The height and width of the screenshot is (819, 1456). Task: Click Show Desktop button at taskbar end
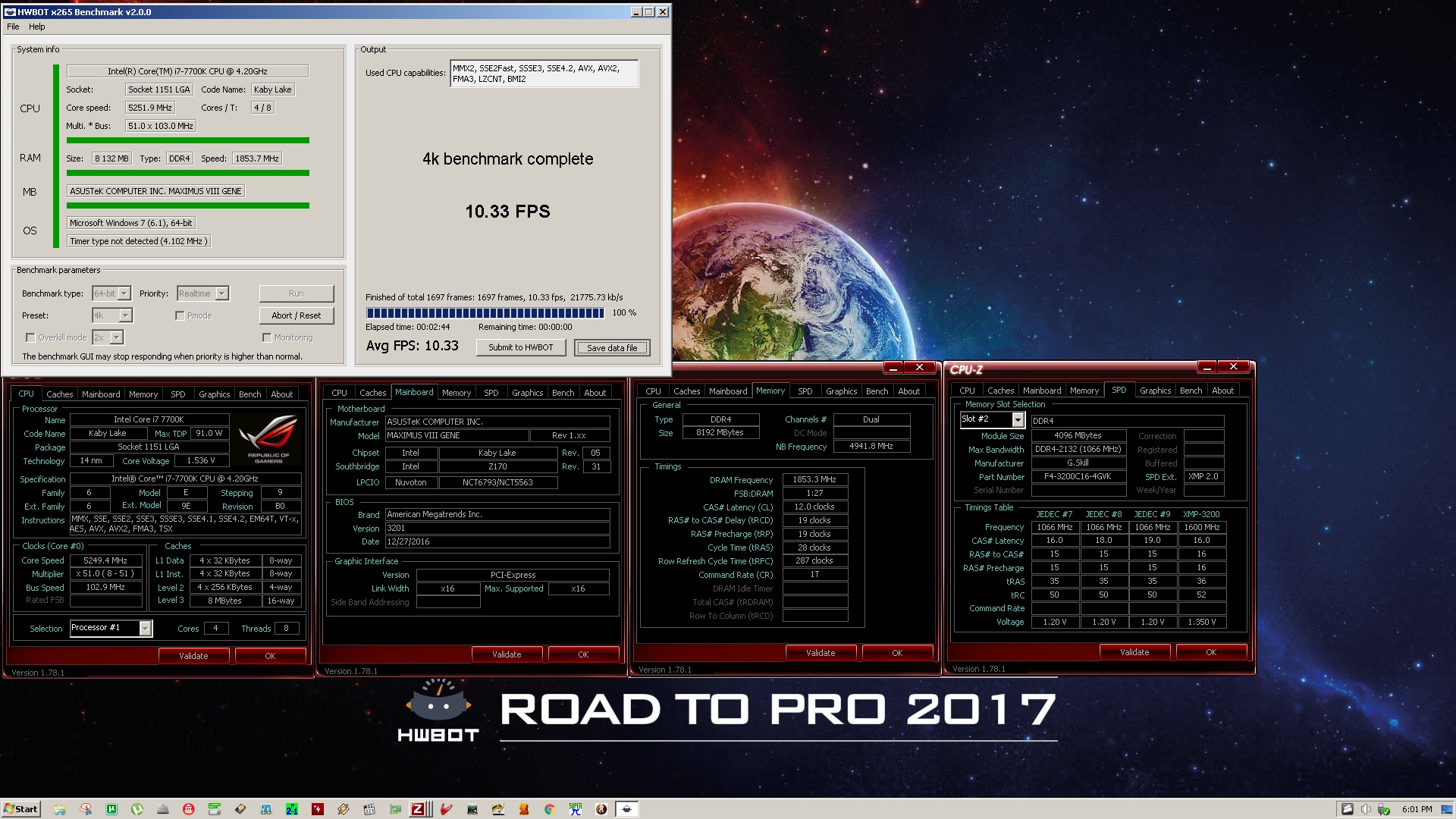coord(1447,809)
